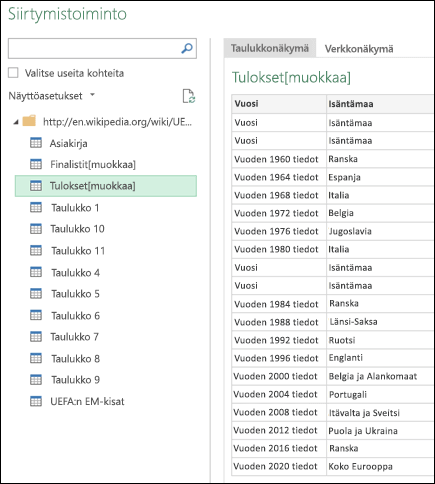Click the search magnifier icon
Viewport: 435px width, 484px height.
pos(187,49)
